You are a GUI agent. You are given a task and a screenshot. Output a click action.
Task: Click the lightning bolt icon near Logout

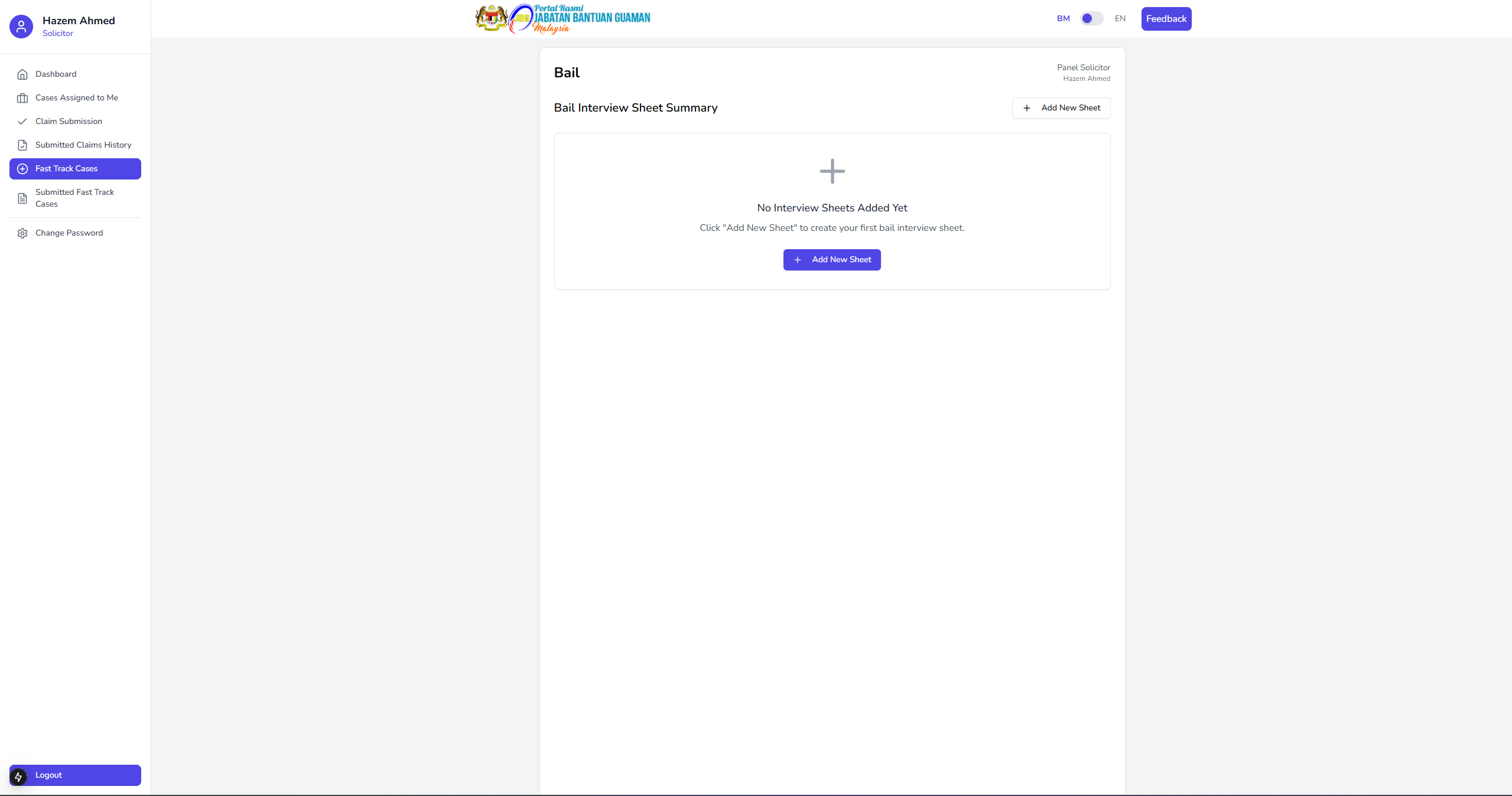pos(18,777)
